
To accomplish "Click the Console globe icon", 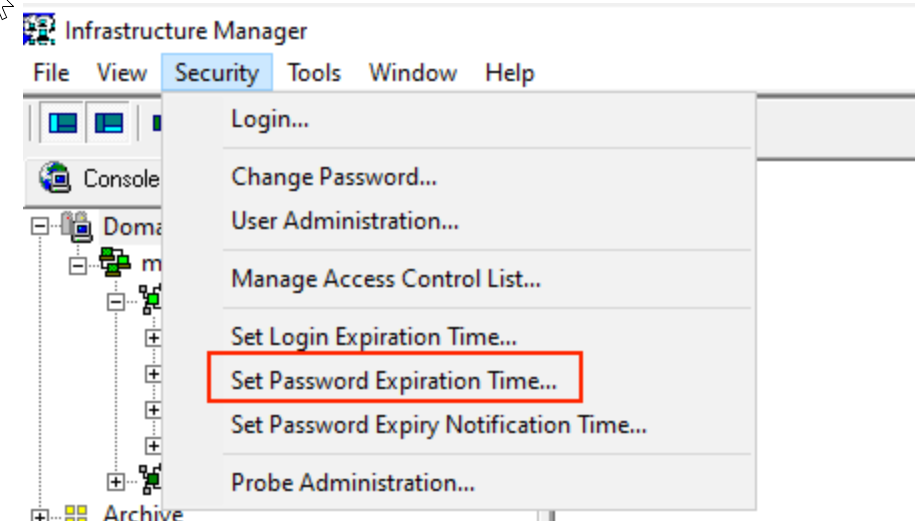I will 54,177.
